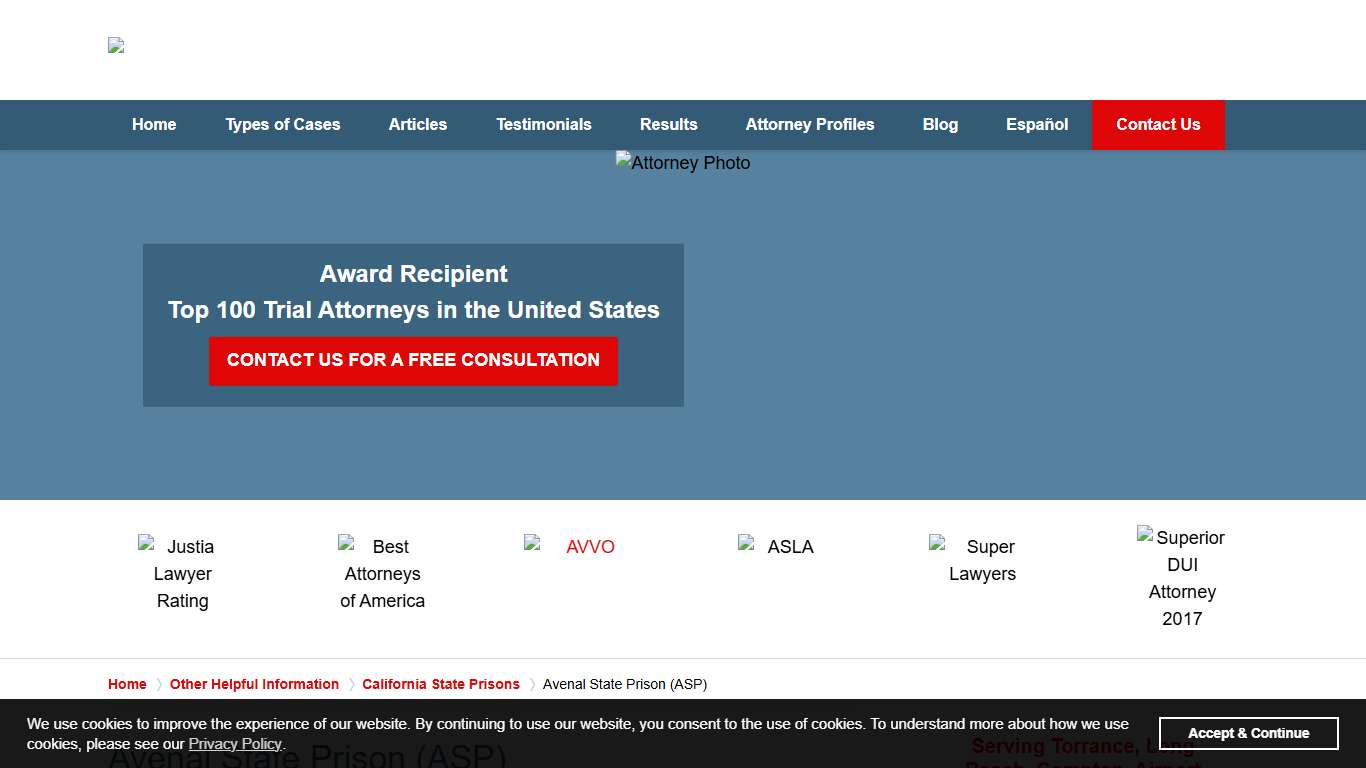The width and height of the screenshot is (1366, 768).
Task: Select the Justia Lawyer Rating badge
Action: tap(182, 574)
